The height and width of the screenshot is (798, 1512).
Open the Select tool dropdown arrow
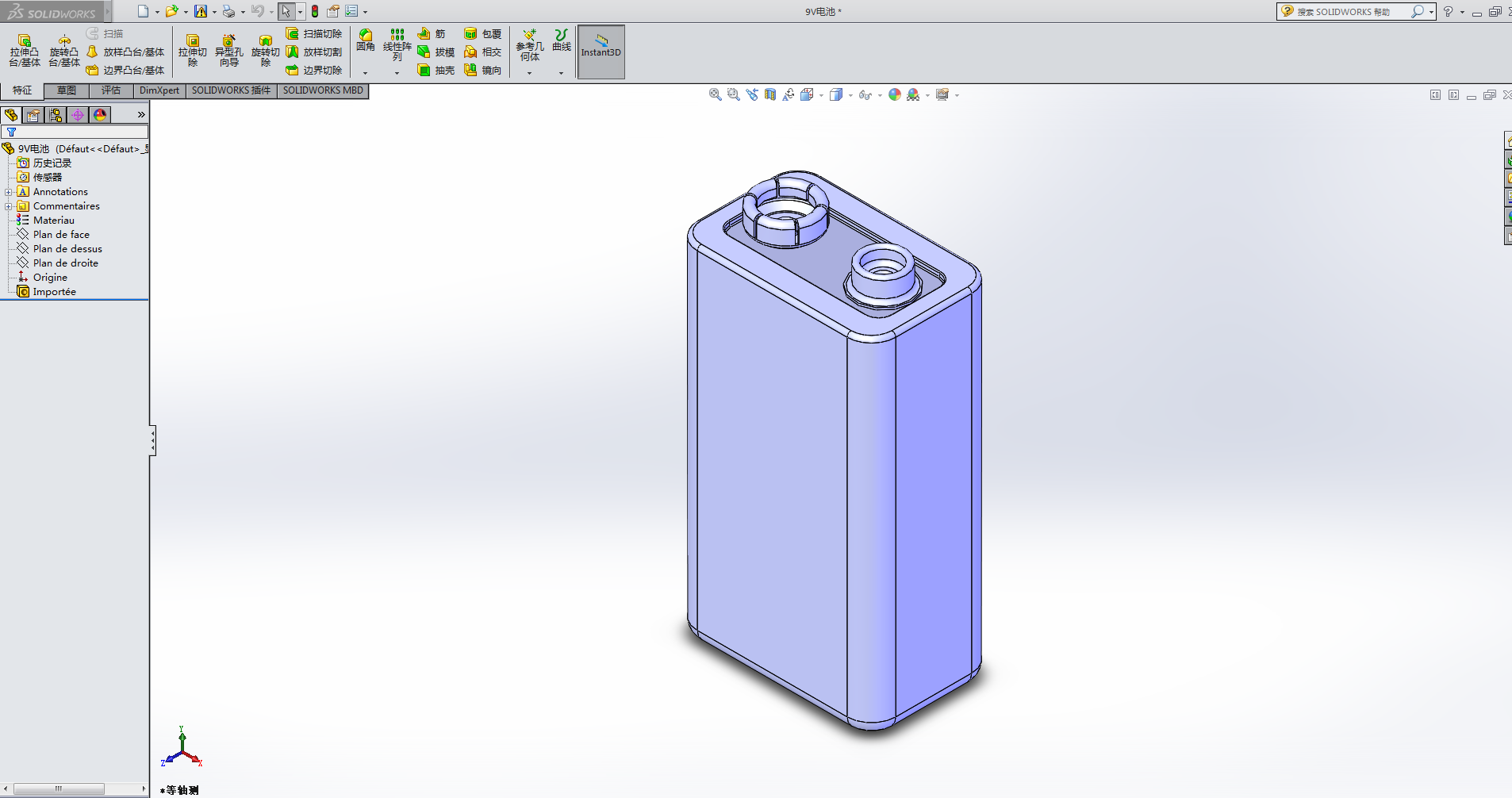point(300,13)
